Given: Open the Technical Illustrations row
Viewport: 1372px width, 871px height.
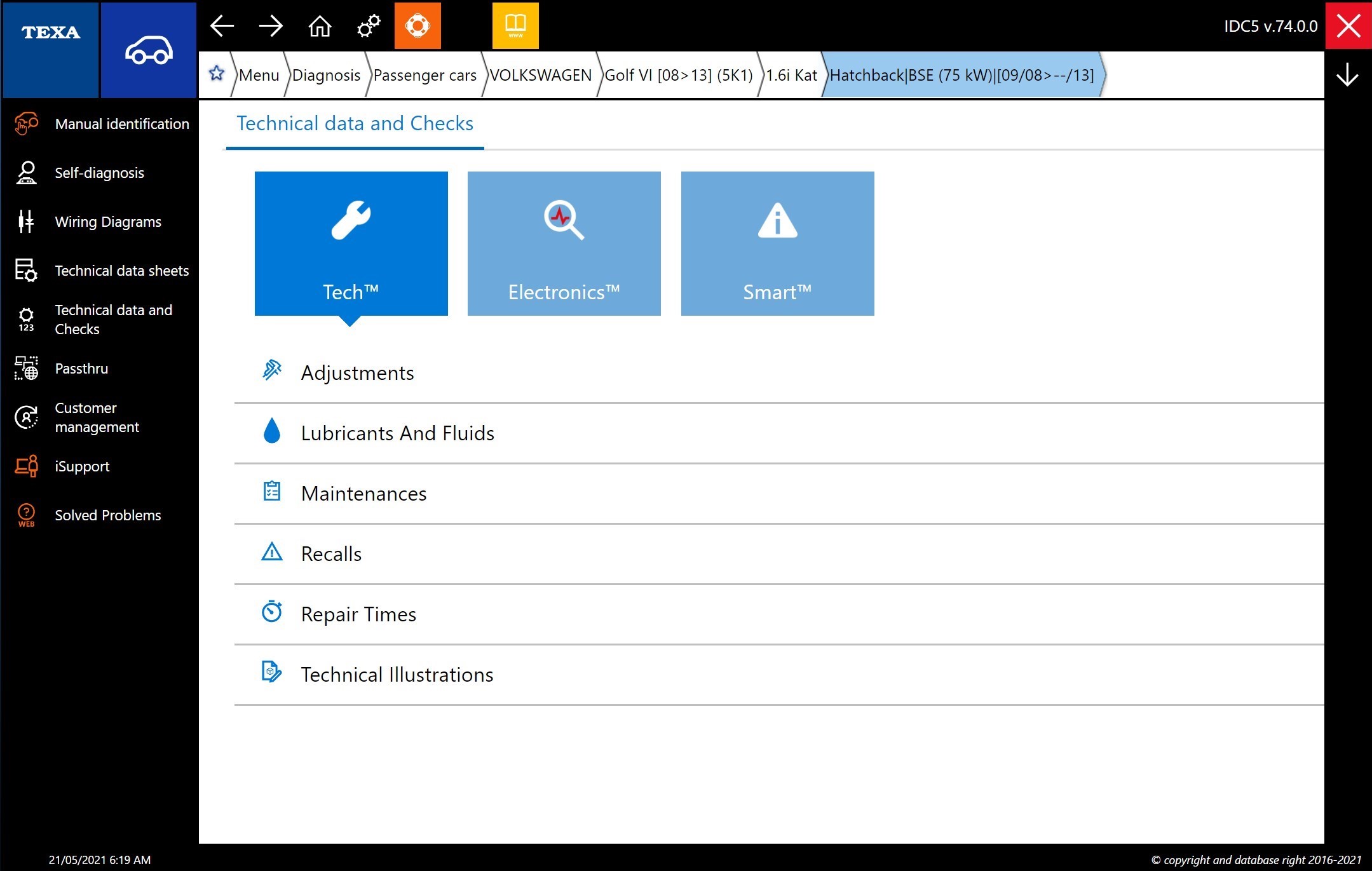Looking at the screenshot, I should pos(779,675).
